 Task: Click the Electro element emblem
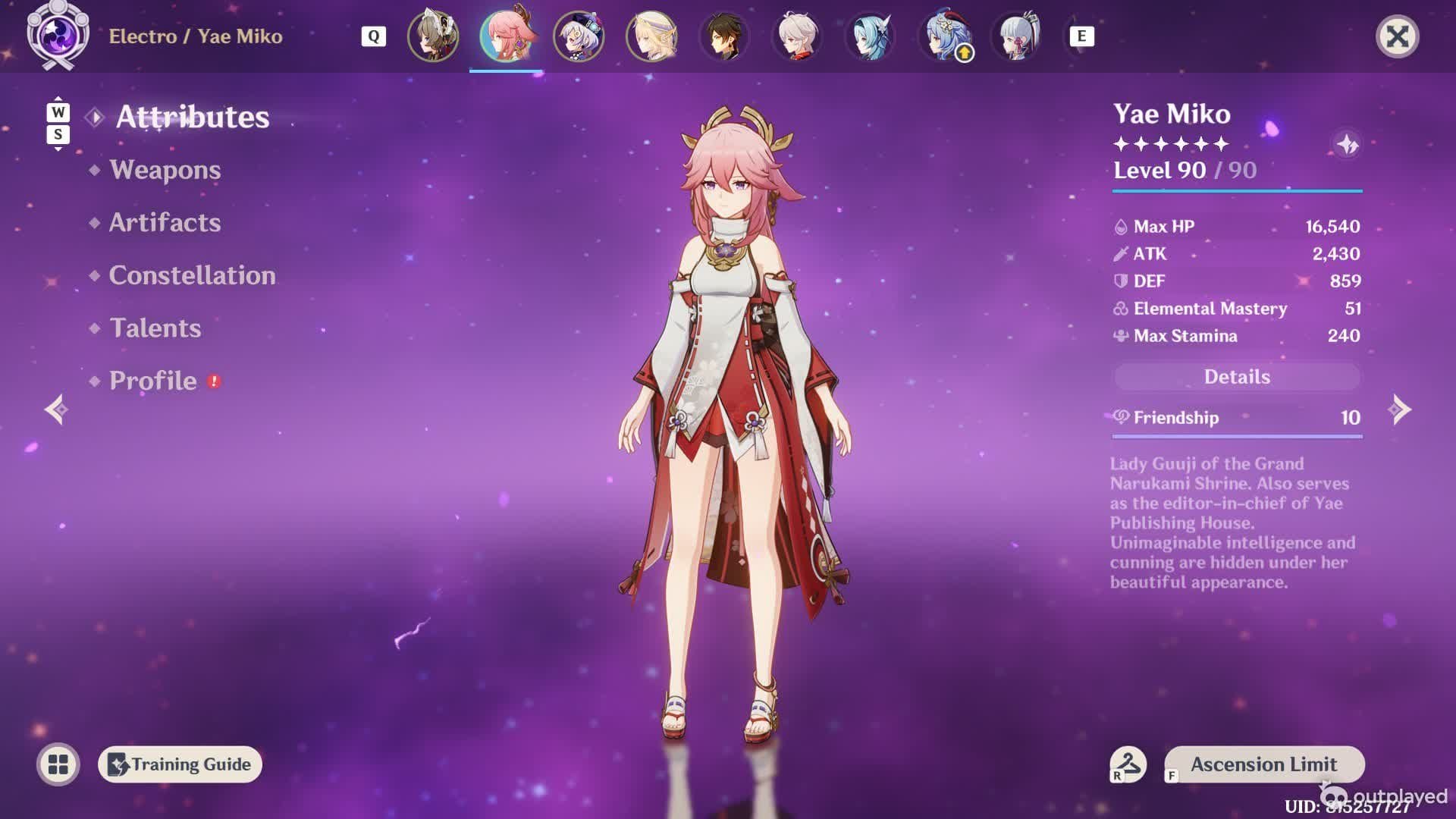(x=58, y=35)
